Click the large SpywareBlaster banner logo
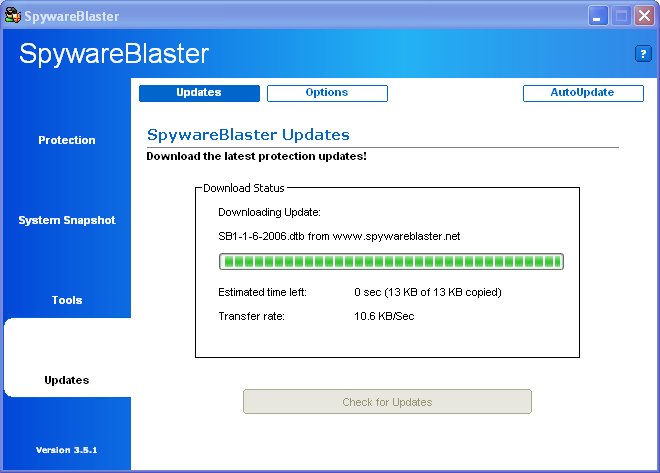 coord(114,54)
